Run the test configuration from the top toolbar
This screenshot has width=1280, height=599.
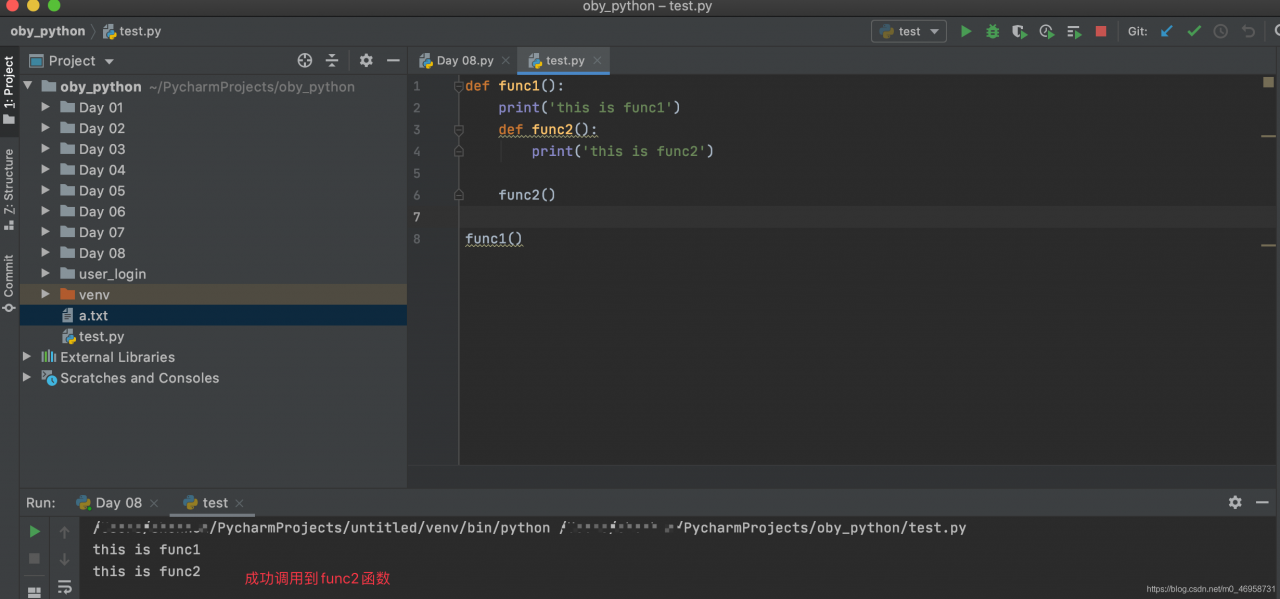point(966,31)
